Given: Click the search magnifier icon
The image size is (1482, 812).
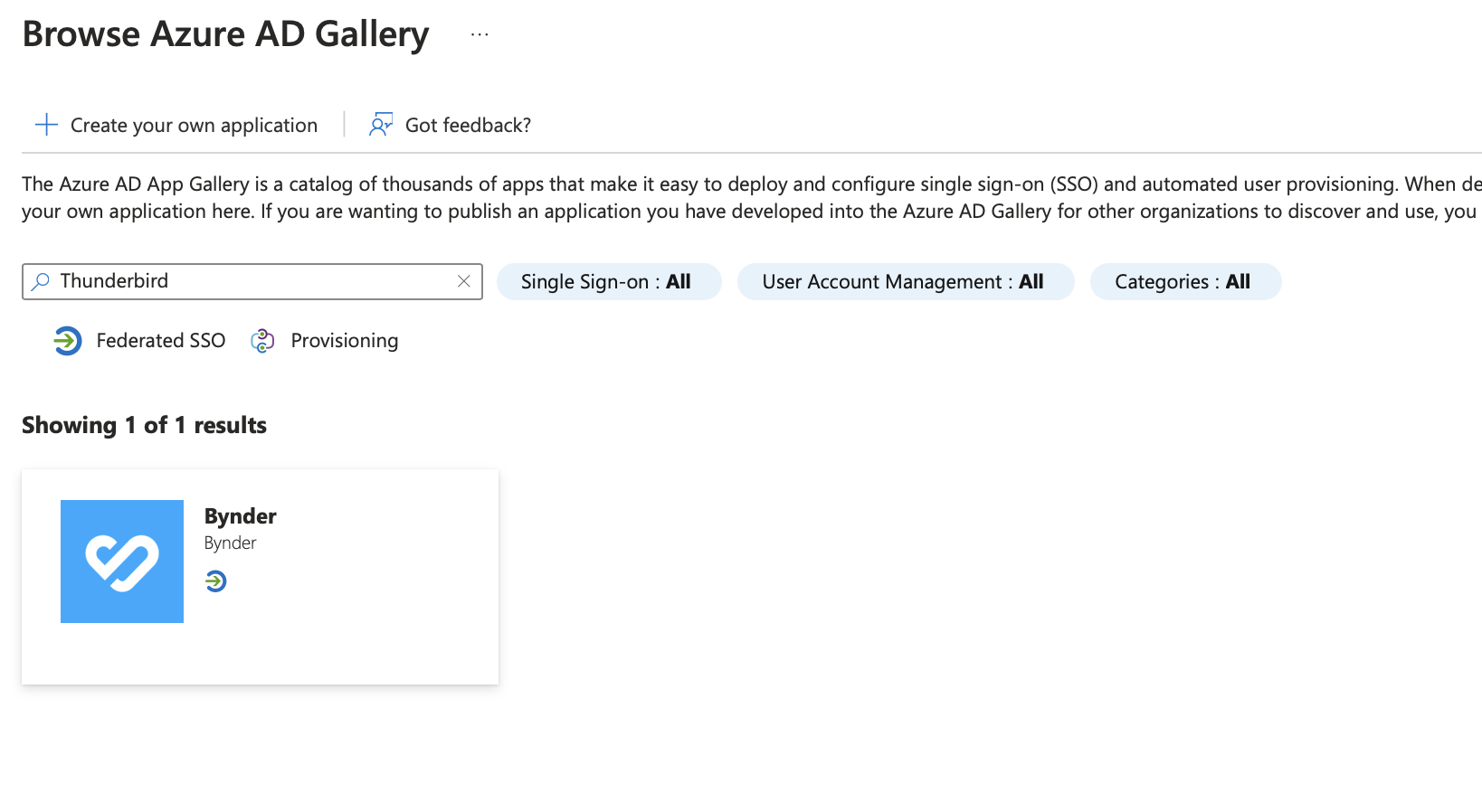Looking at the screenshot, I should 41,282.
